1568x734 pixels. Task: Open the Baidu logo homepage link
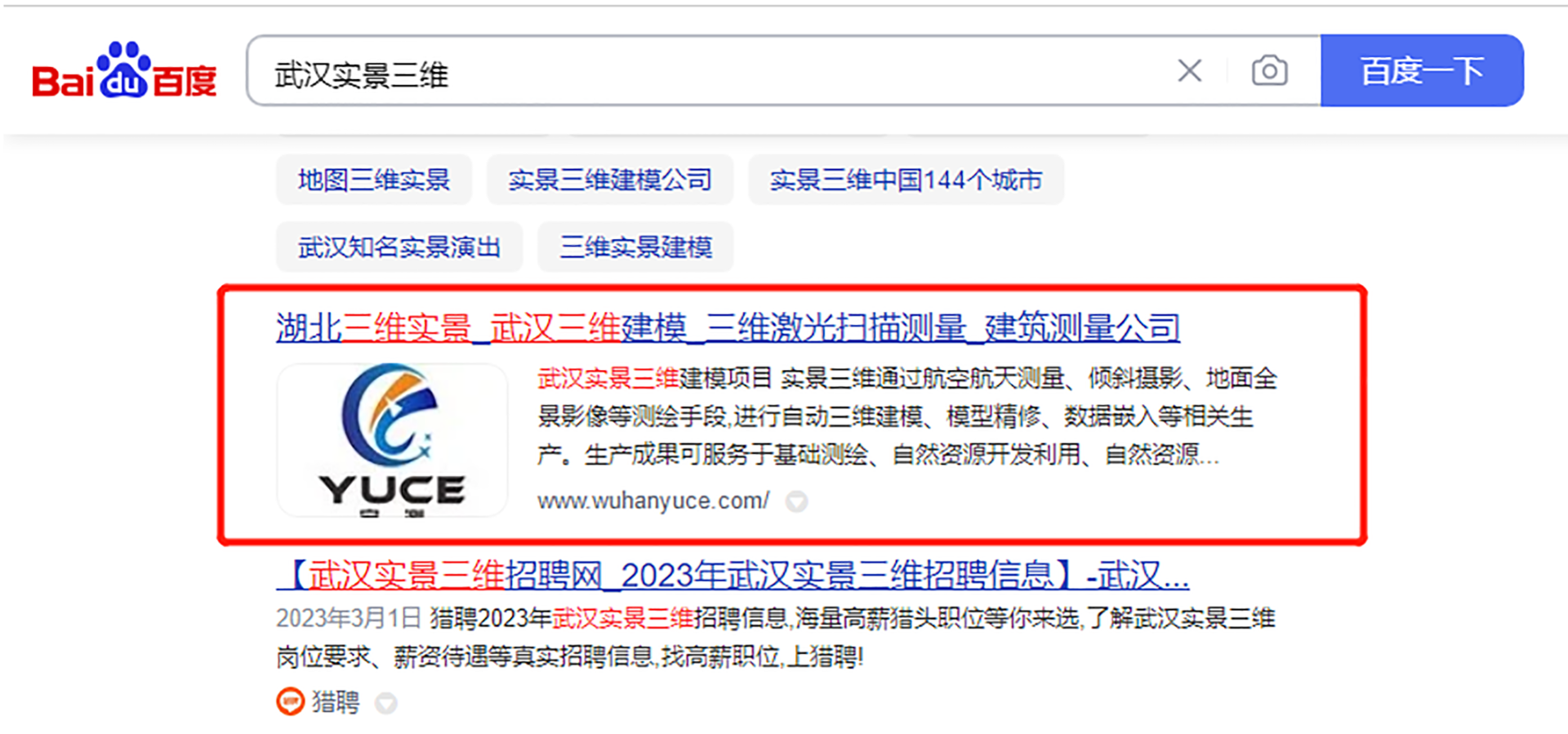(124, 70)
